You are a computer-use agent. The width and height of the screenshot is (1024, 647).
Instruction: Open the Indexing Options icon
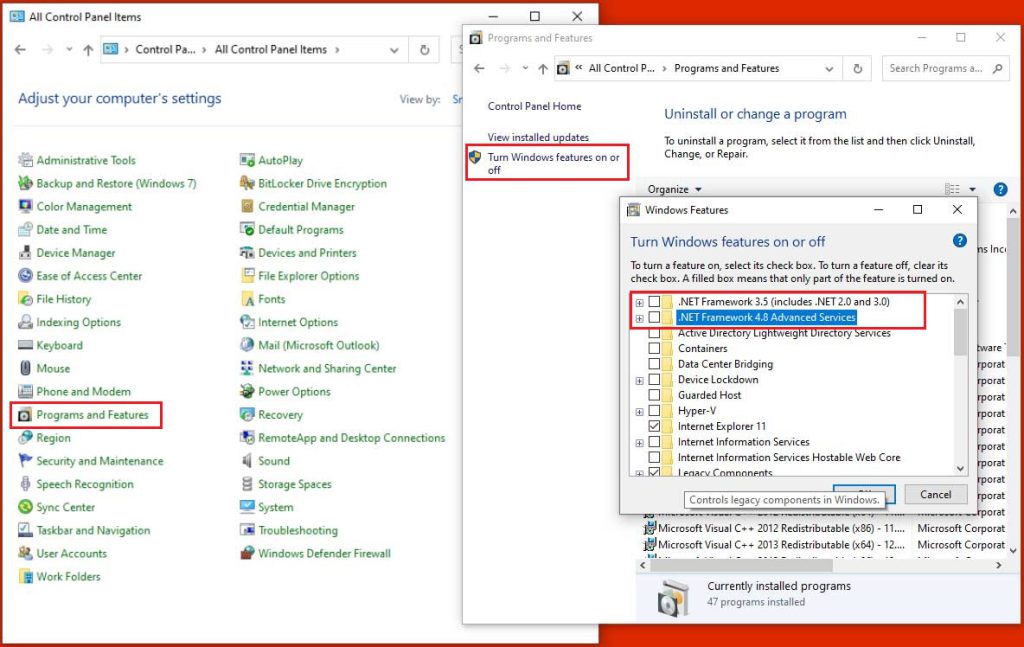(x=25, y=322)
